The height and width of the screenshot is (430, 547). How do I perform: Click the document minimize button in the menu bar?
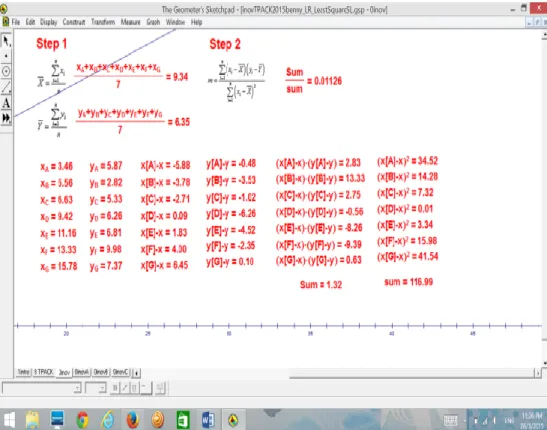tap(530, 22)
